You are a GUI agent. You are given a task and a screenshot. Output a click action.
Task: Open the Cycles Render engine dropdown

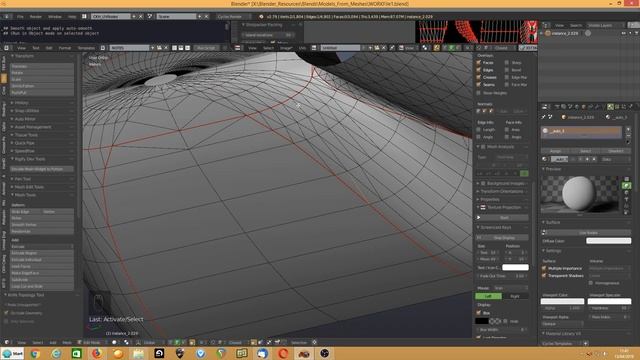(234, 17)
